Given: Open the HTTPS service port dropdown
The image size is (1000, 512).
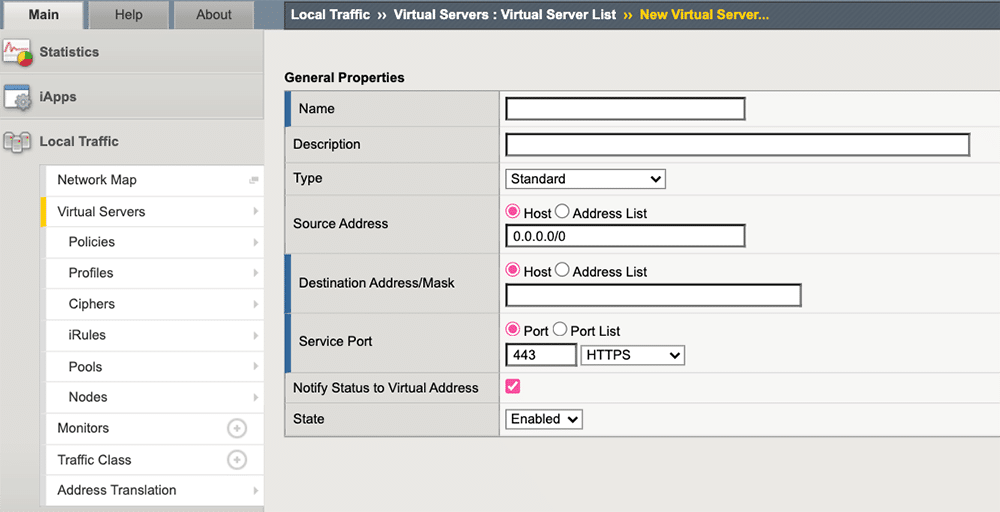Looking at the screenshot, I should [632, 355].
